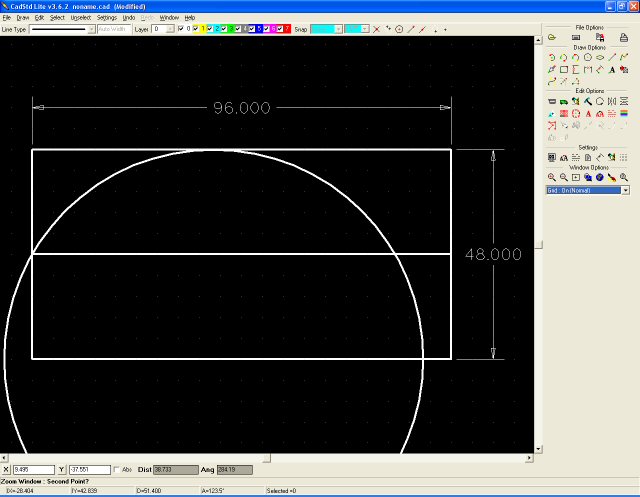Toggle green layer 3 checkbox
The height and width of the screenshot is (497, 640).
coord(224,29)
